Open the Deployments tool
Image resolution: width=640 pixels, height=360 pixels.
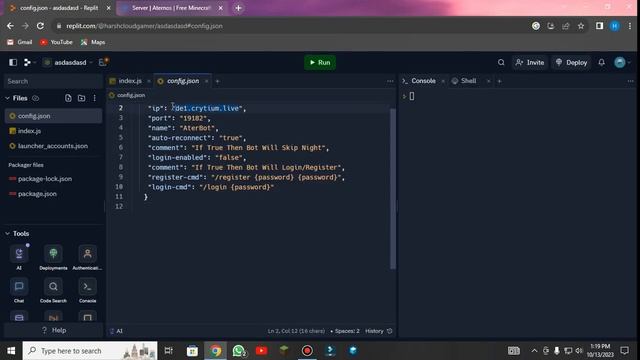click(53, 258)
